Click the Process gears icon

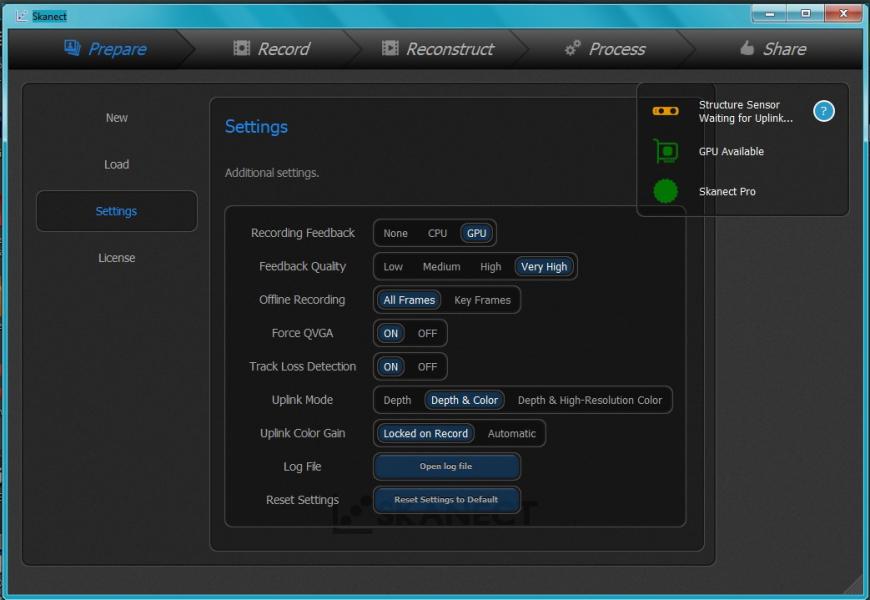(x=573, y=47)
